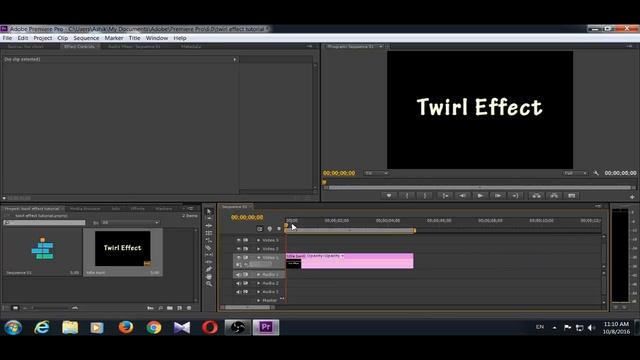Screen dimensions: 640x360
Task: Click the Find icon in Project panel
Action: tap(160, 308)
